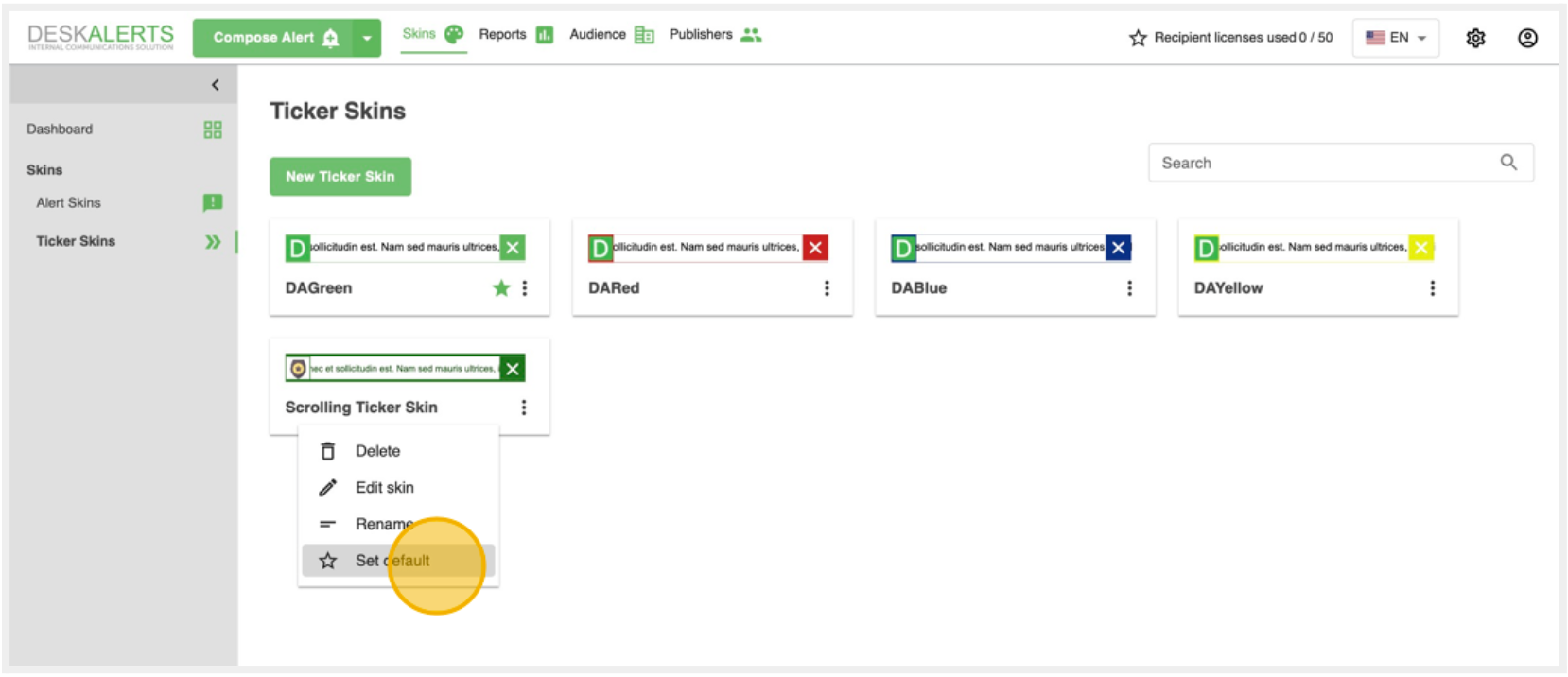
Task: Click the DAYellow ticker skin preview
Action: point(1313,248)
